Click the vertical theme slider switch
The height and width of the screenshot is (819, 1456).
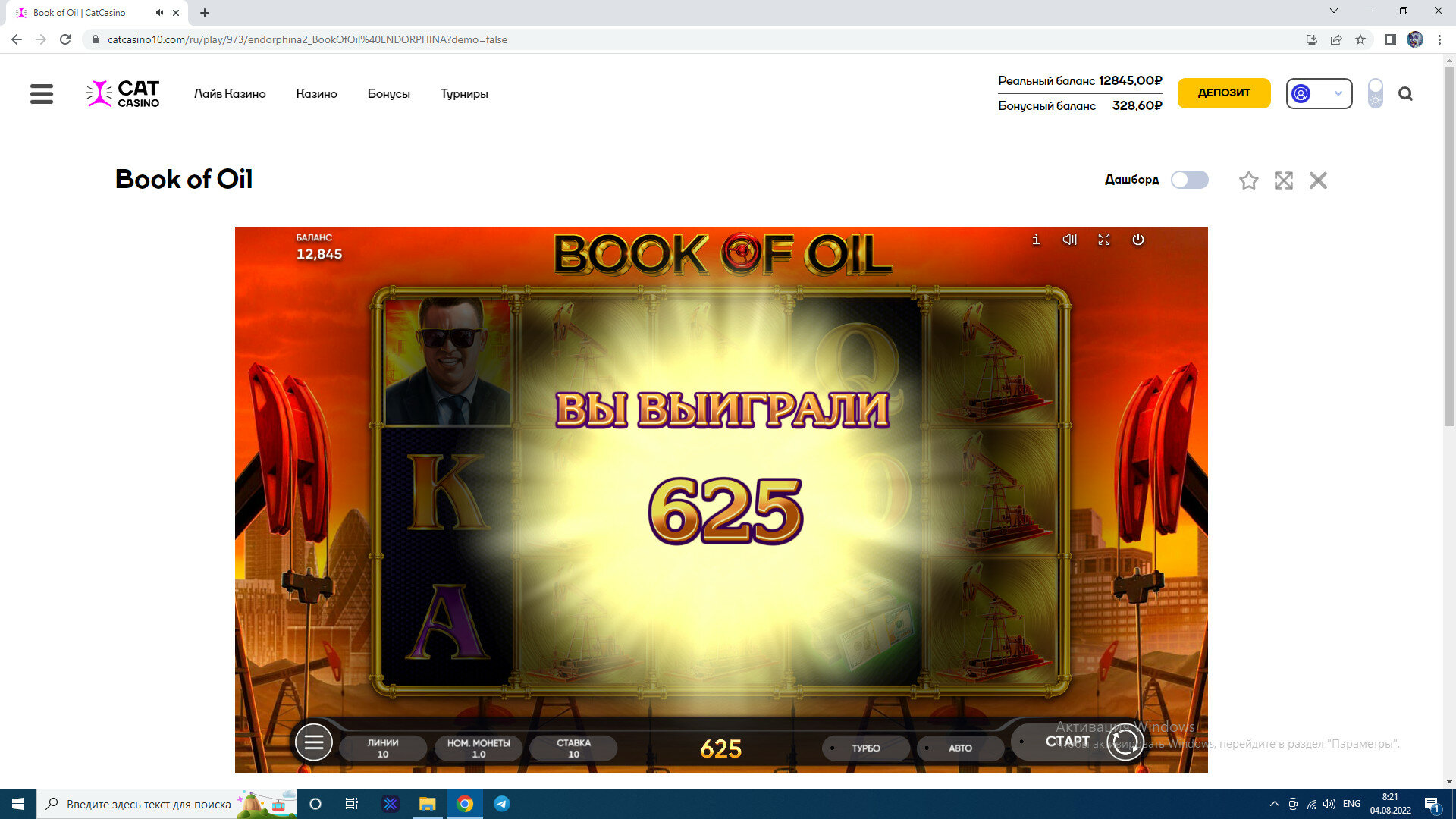(1375, 94)
